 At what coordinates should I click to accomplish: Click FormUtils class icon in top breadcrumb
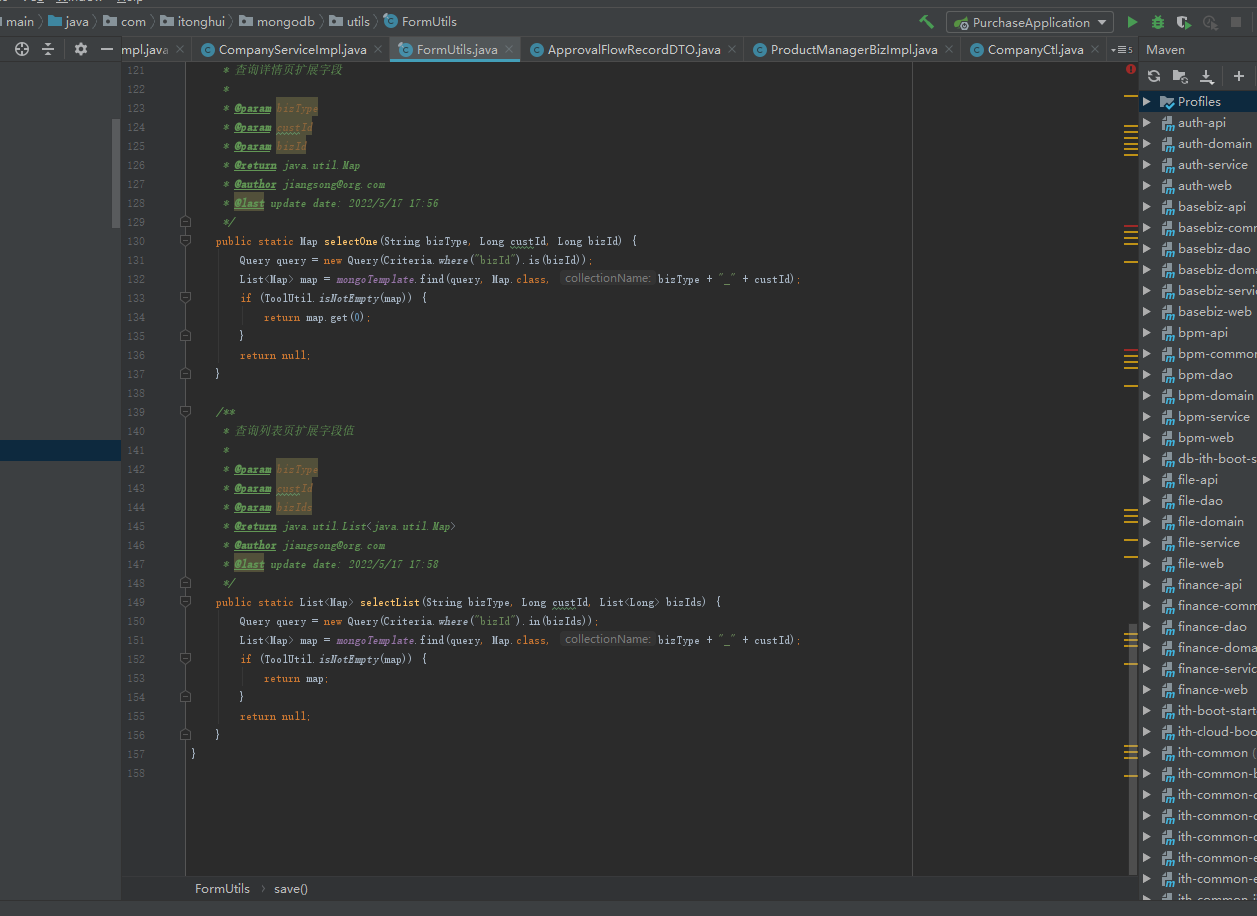390,21
